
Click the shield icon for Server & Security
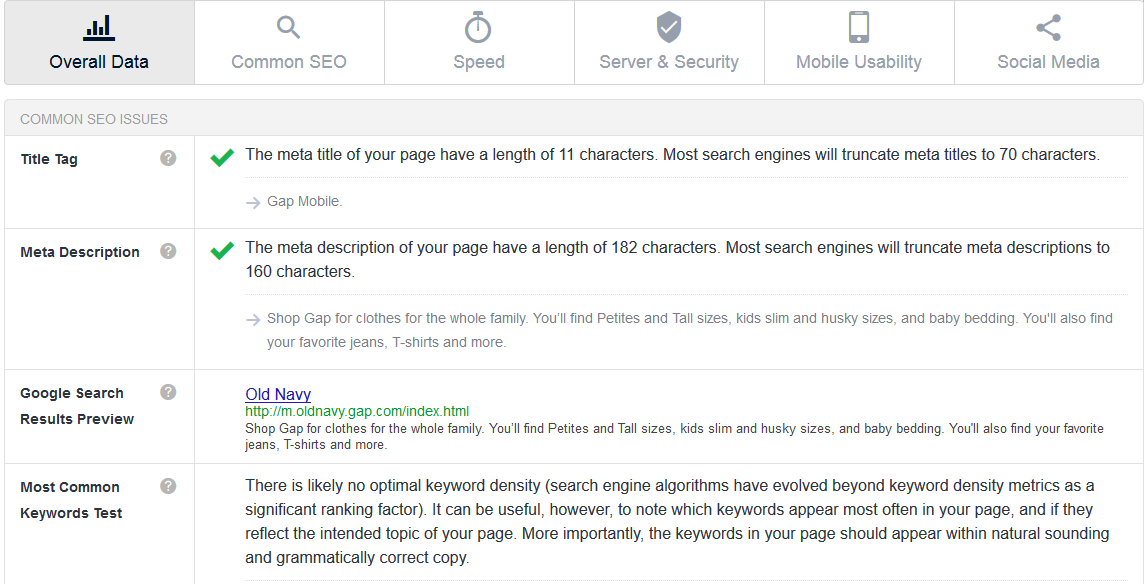668,28
